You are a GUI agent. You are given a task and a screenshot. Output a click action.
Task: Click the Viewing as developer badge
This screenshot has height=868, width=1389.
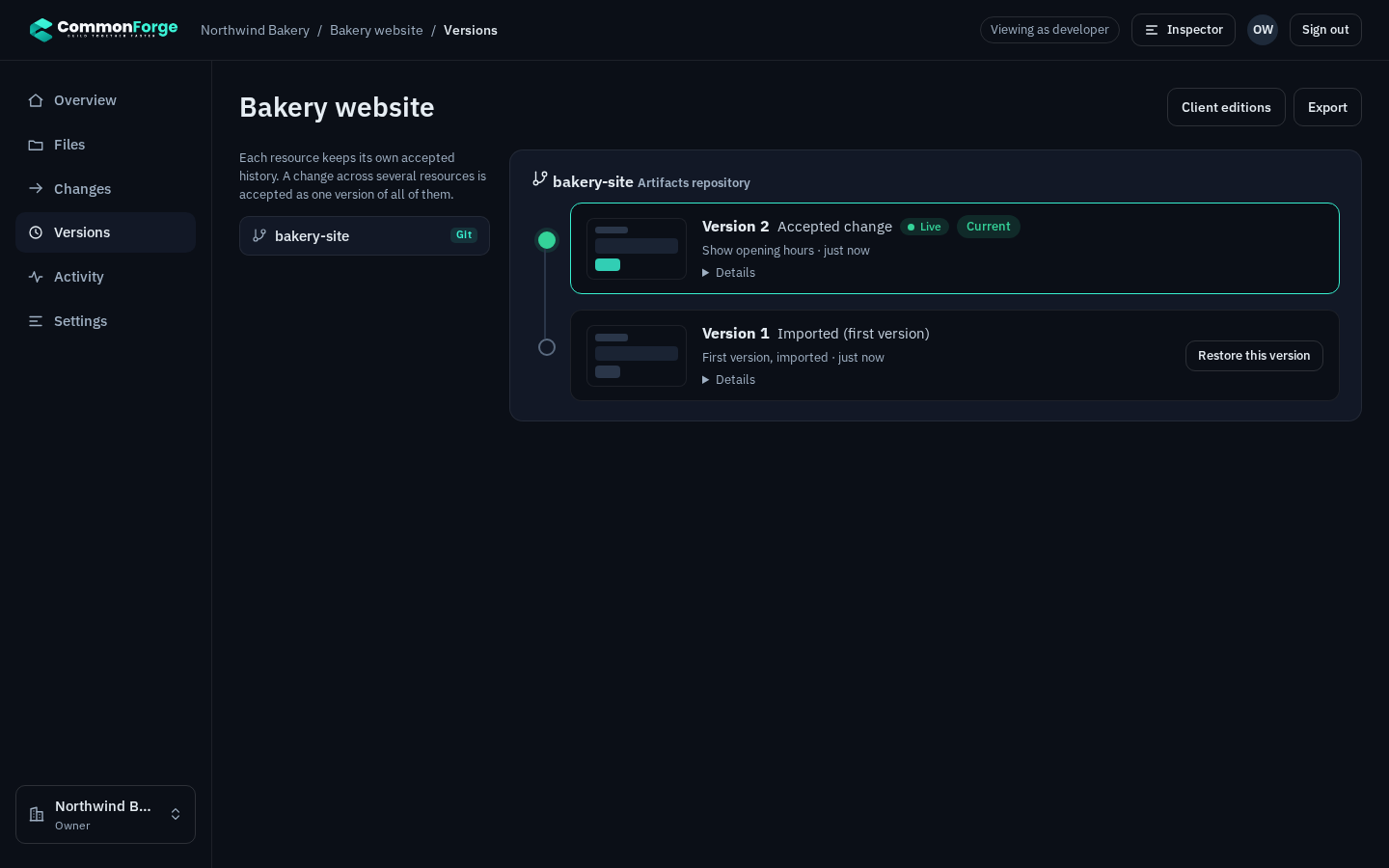[1049, 30]
